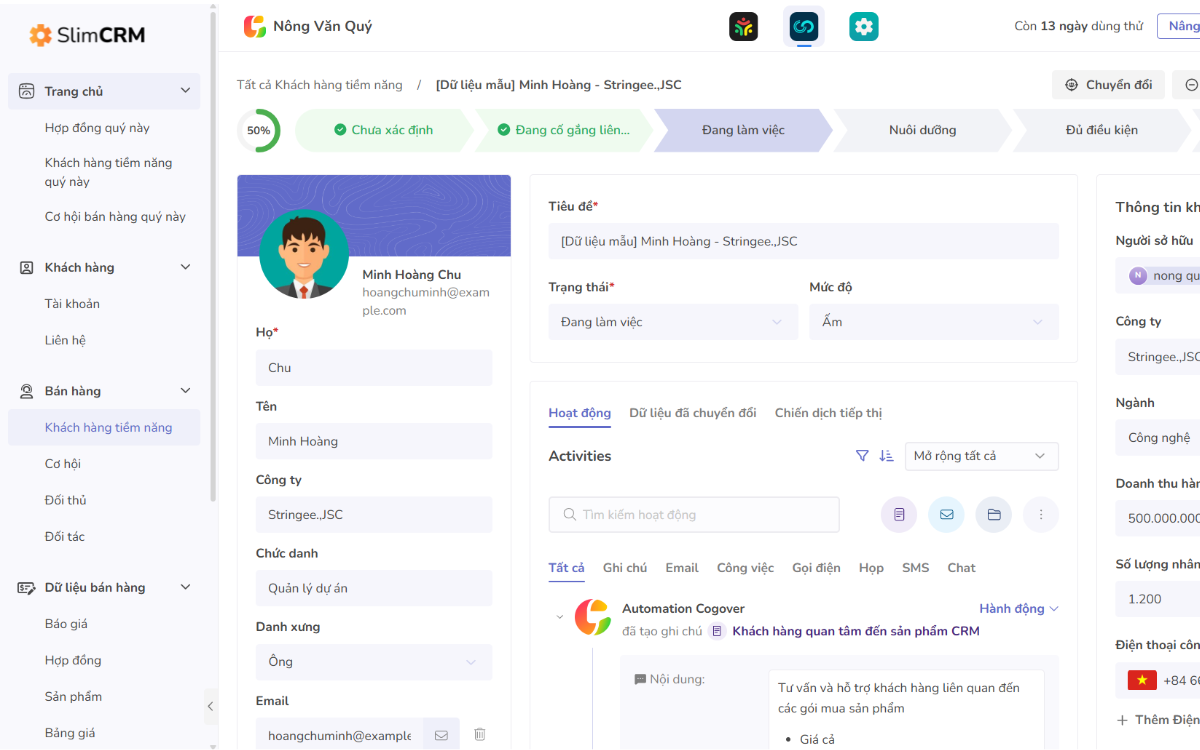Click the Minh Hoàng Chu profile avatar
The image size is (1200, 750).
coord(304,254)
